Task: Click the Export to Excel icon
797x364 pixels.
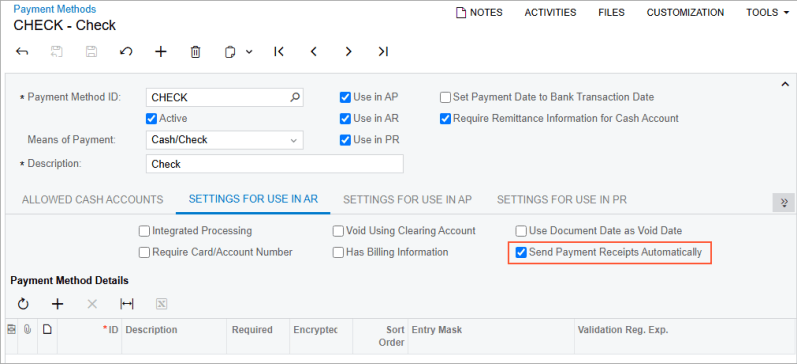Action: pos(162,304)
